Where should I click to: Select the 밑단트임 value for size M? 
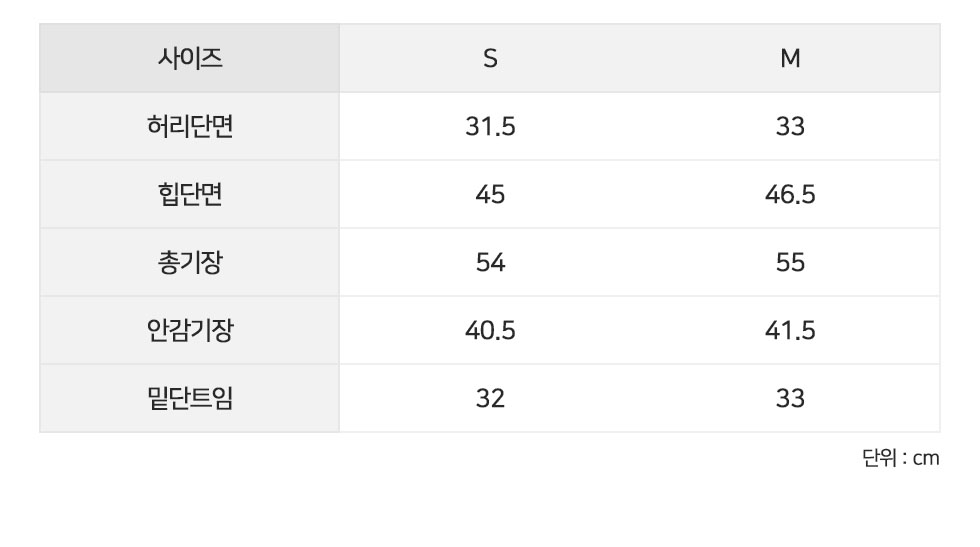tap(790, 398)
